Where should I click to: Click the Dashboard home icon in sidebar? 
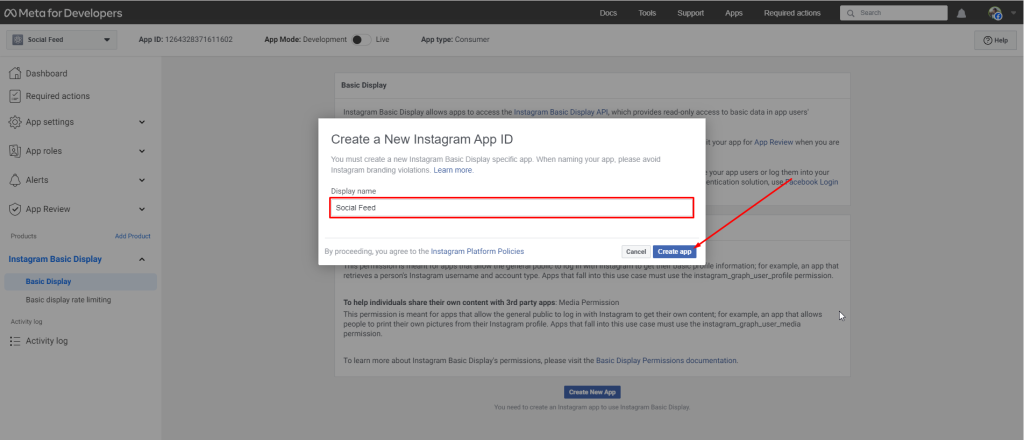15,74
